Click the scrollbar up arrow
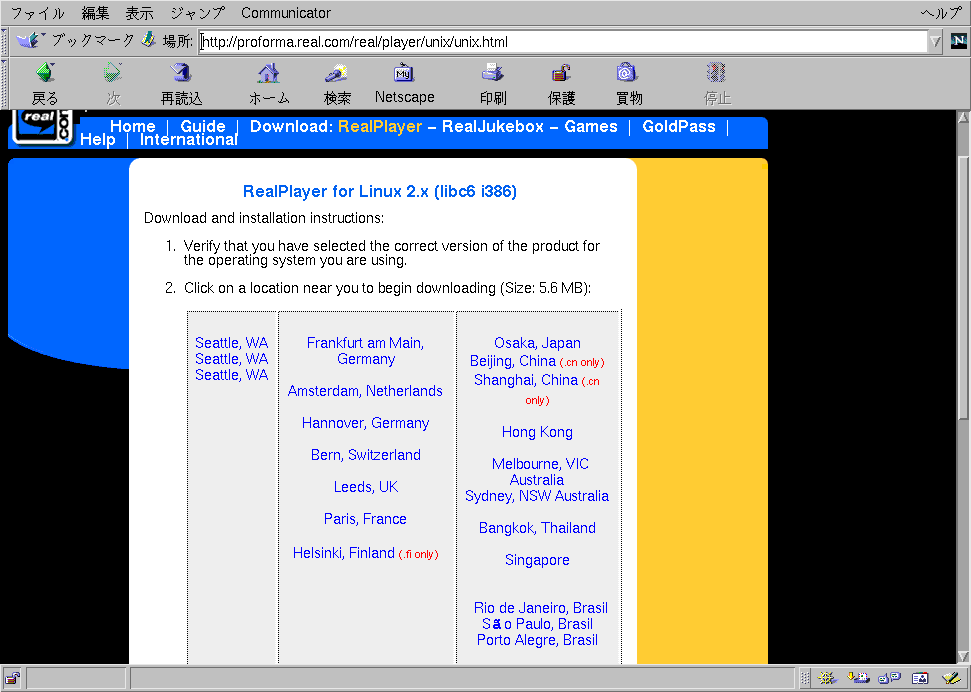Viewport: 971px width, 692px height. (963, 116)
